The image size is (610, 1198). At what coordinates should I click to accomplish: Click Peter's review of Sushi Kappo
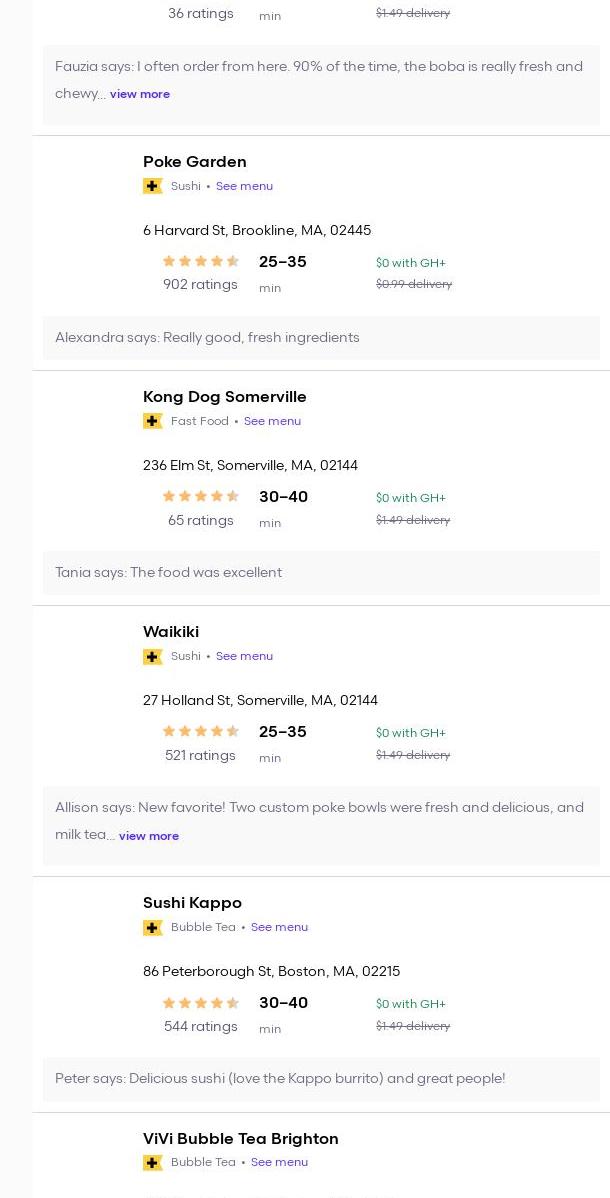coord(280,1078)
